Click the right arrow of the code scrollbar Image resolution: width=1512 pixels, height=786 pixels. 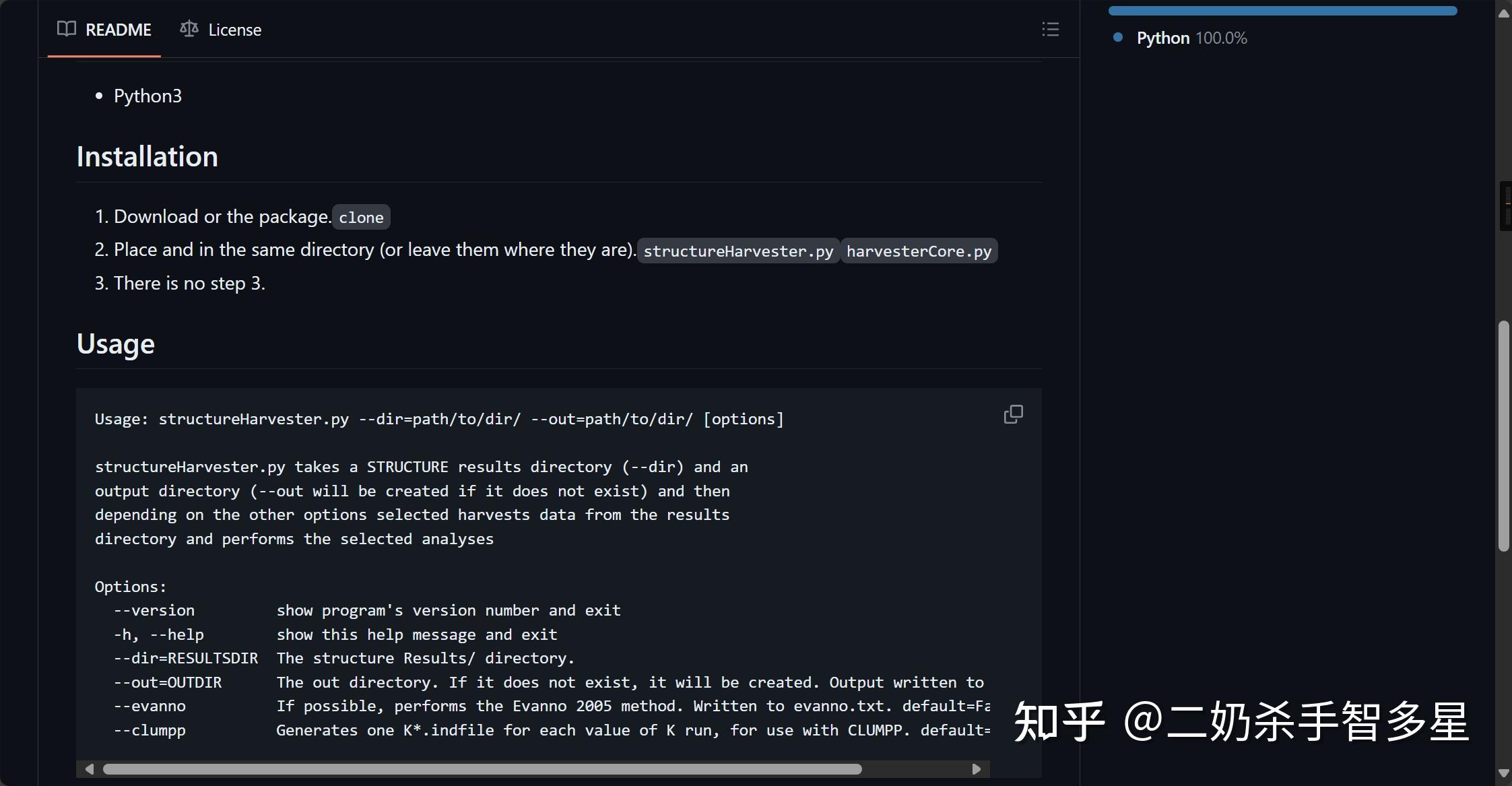978,768
